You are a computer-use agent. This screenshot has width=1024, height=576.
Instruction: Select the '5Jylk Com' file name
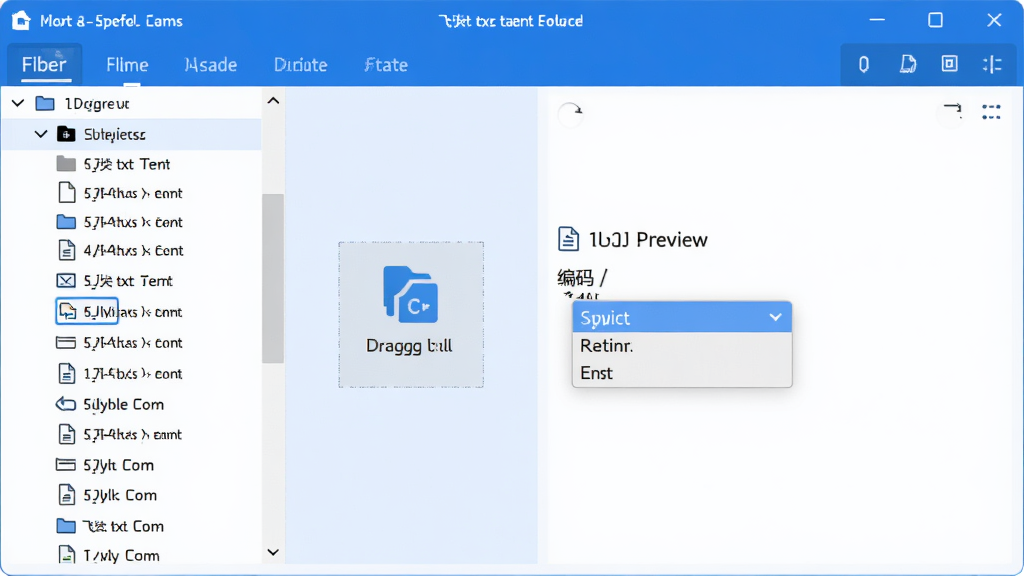click(x=120, y=496)
